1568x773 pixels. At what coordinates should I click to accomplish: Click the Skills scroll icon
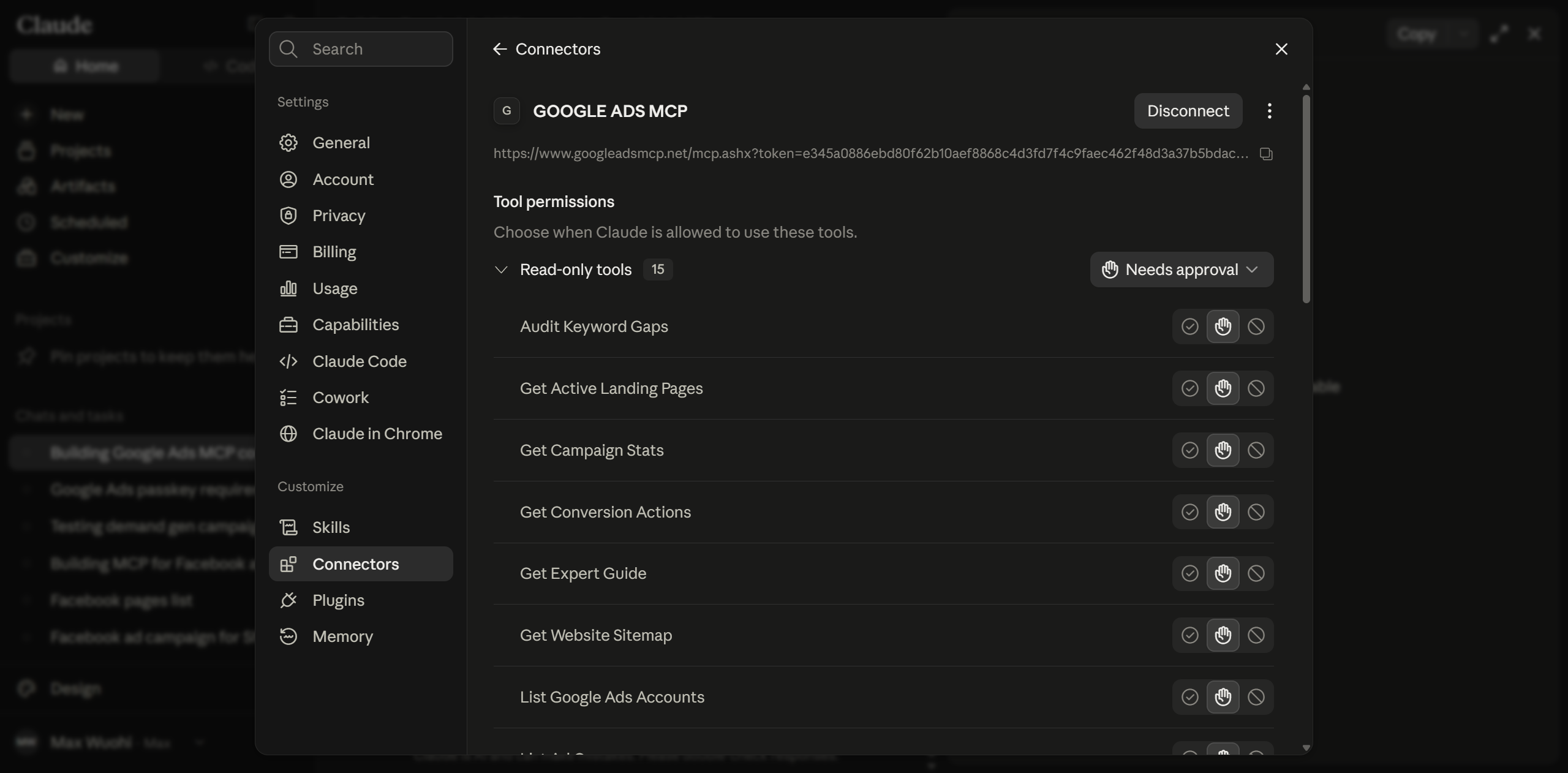pos(288,527)
